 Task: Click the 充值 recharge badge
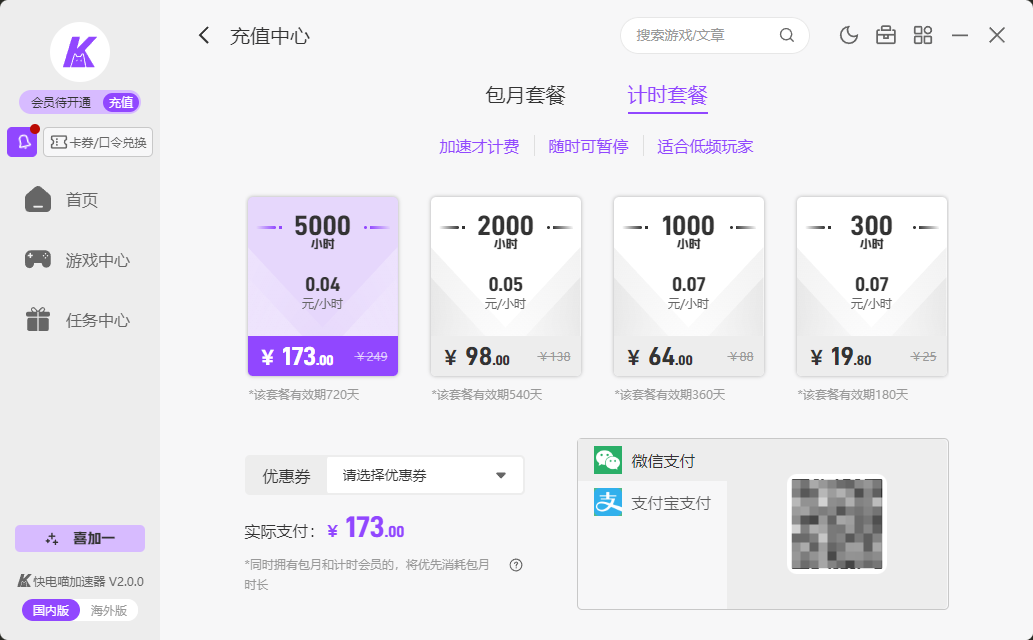pos(121,102)
